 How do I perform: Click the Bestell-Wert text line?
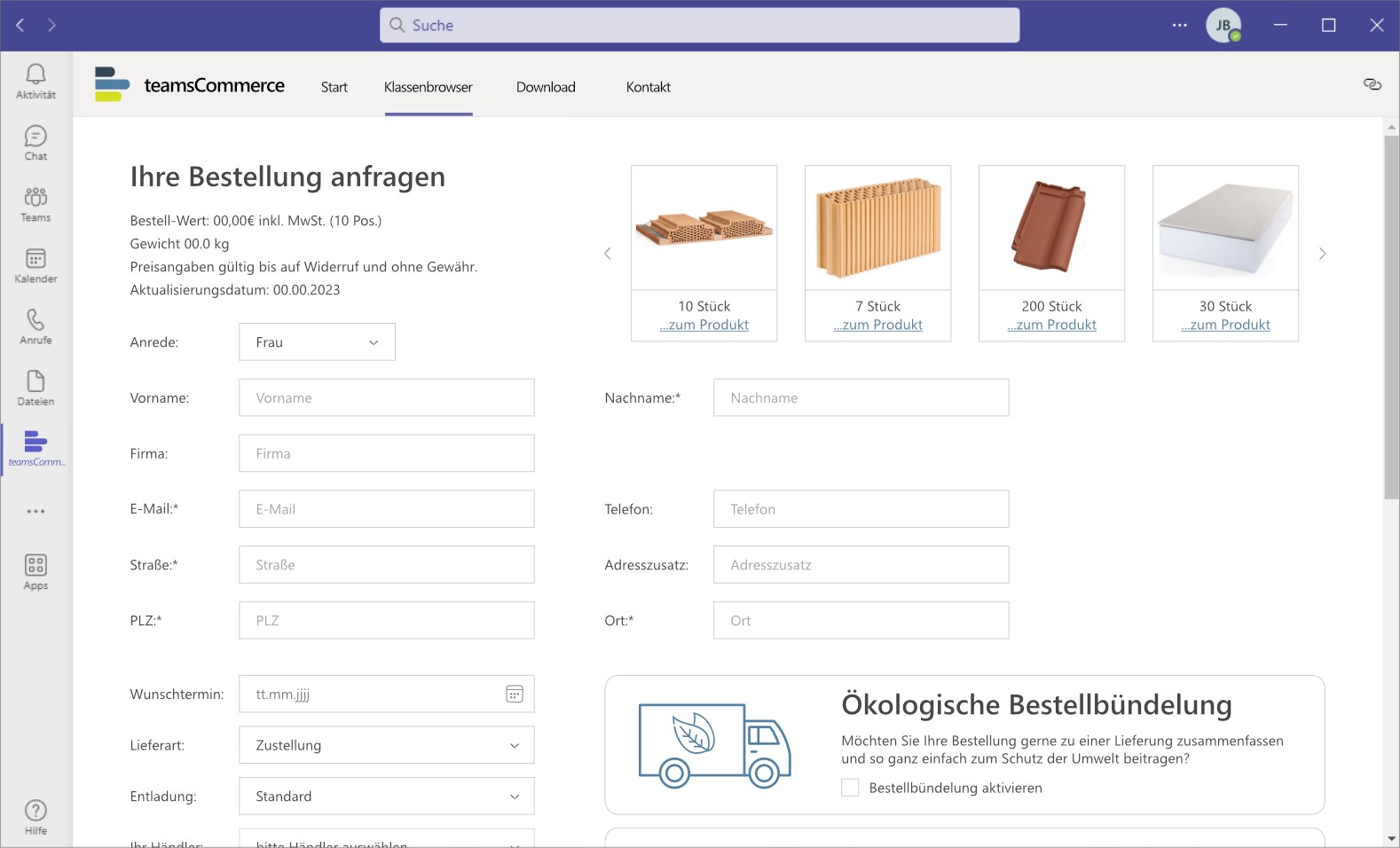[256, 221]
